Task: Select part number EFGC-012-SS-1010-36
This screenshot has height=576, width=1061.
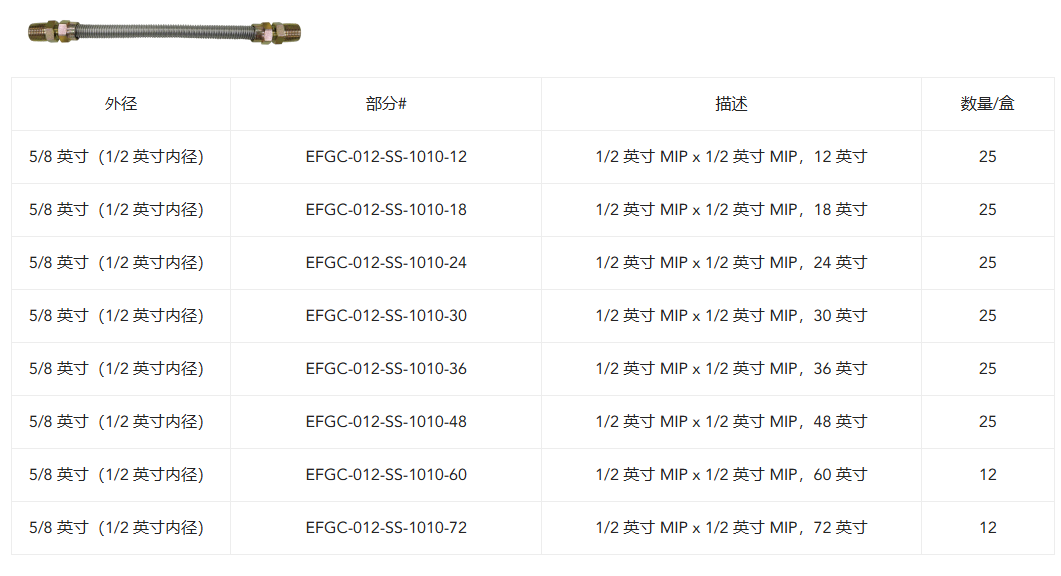Action: point(386,369)
